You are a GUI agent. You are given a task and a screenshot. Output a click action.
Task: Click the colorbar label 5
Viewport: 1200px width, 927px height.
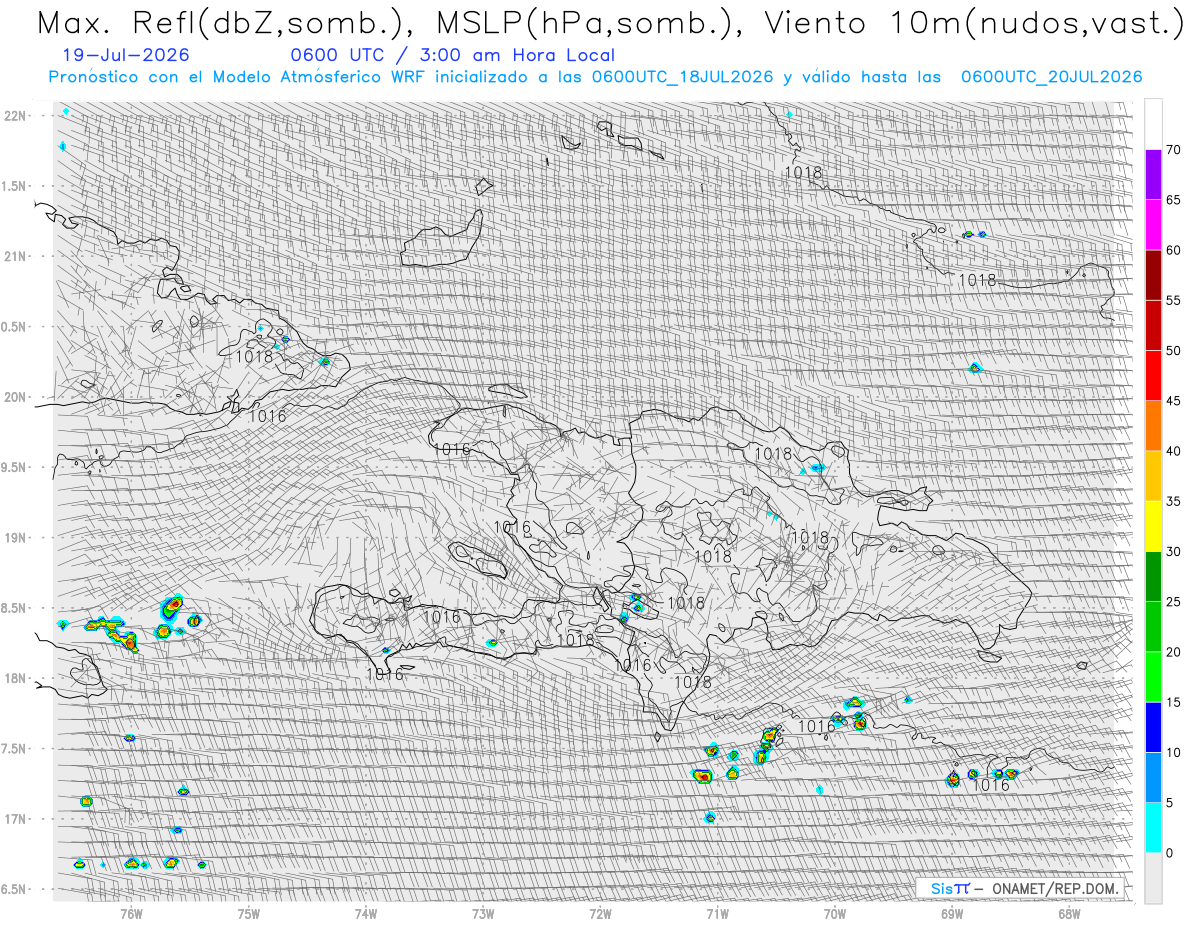(x=1170, y=802)
